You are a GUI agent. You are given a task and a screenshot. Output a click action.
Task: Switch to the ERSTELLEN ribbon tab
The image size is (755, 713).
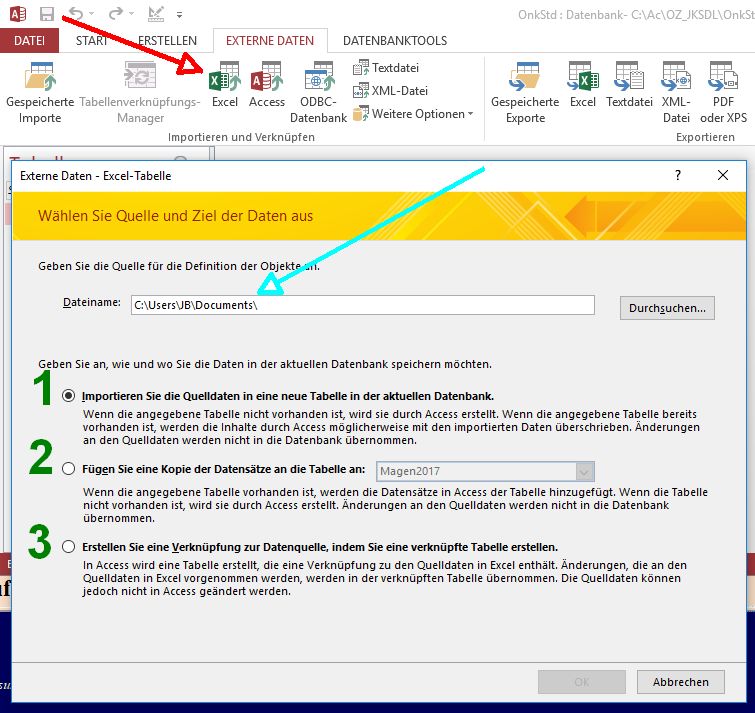click(167, 40)
